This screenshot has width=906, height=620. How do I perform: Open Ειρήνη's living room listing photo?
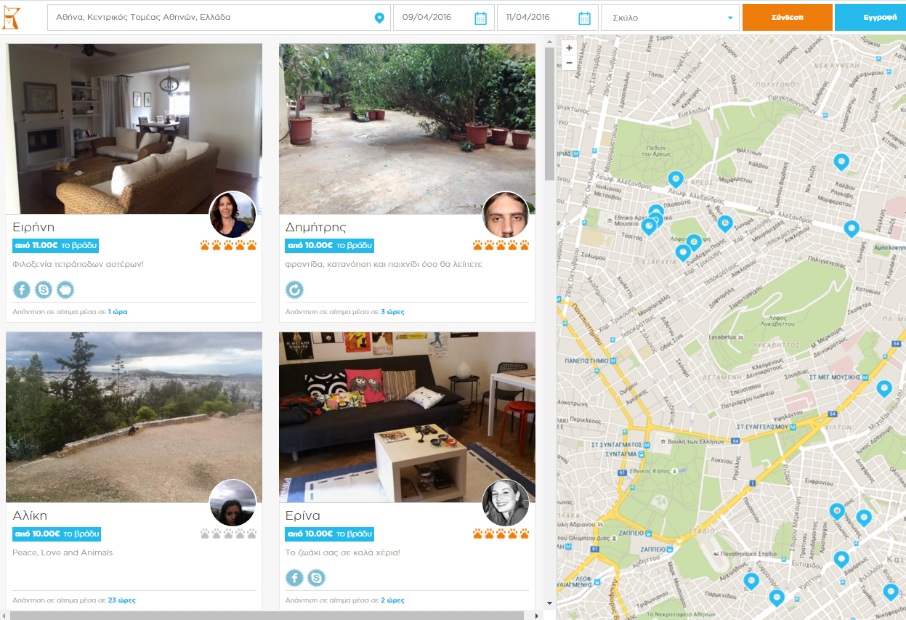[x=134, y=128]
